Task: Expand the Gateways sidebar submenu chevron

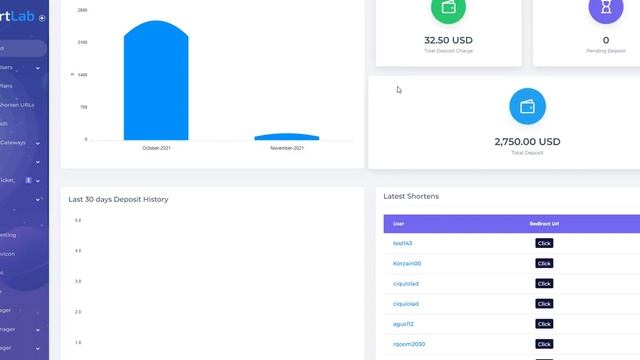Action: pyautogui.click(x=38, y=143)
